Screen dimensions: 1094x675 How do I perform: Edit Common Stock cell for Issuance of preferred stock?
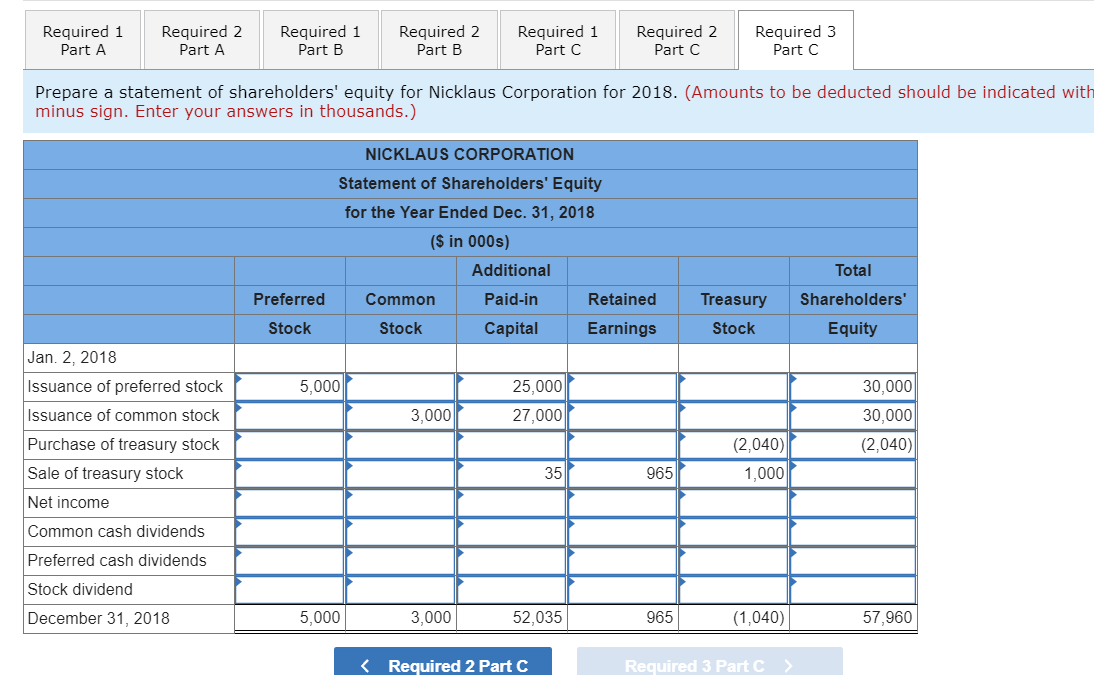pos(400,387)
